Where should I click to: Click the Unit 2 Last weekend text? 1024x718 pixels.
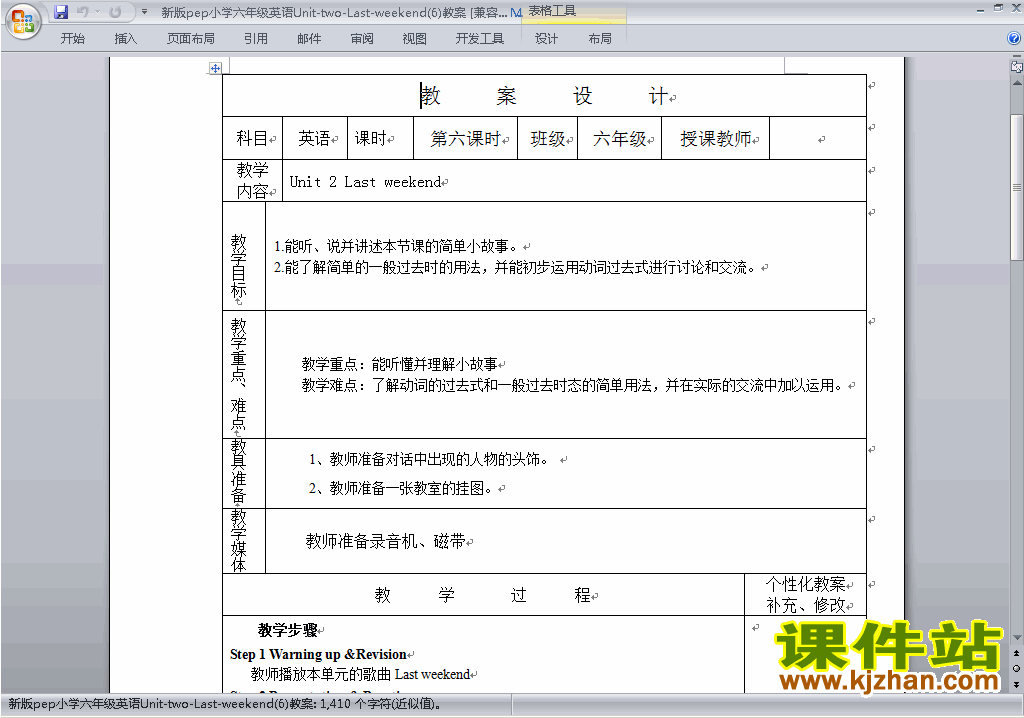click(365, 182)
